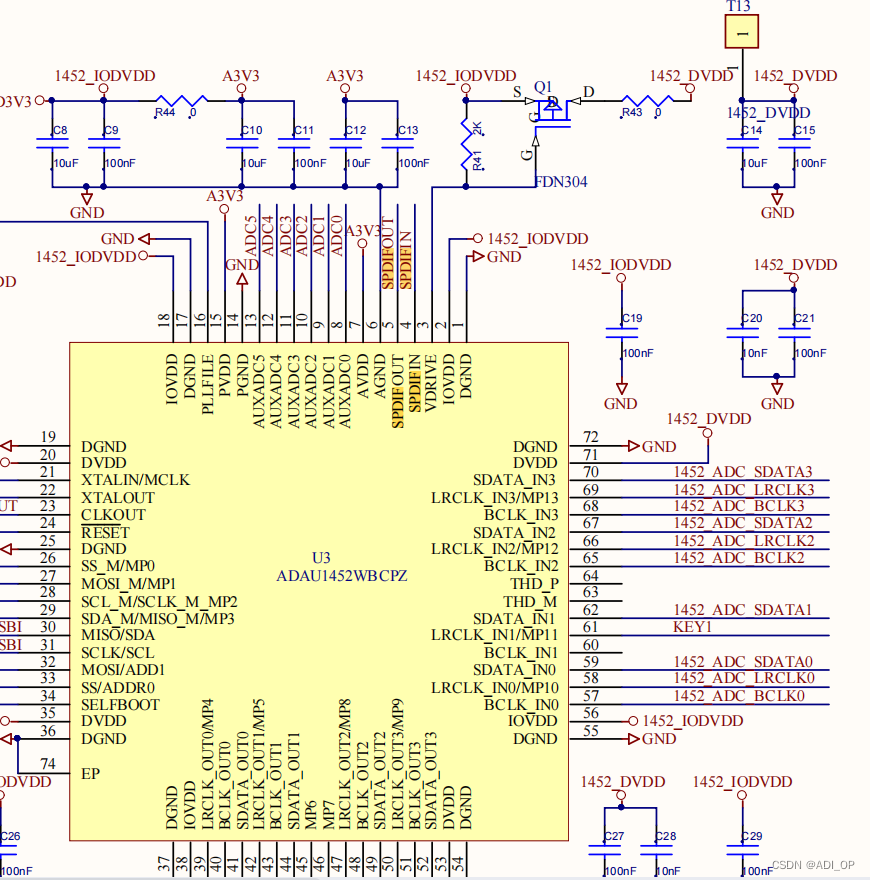Select capacitor C15 symbol
This screenshot has width=870, height=880.
point(794,143)
